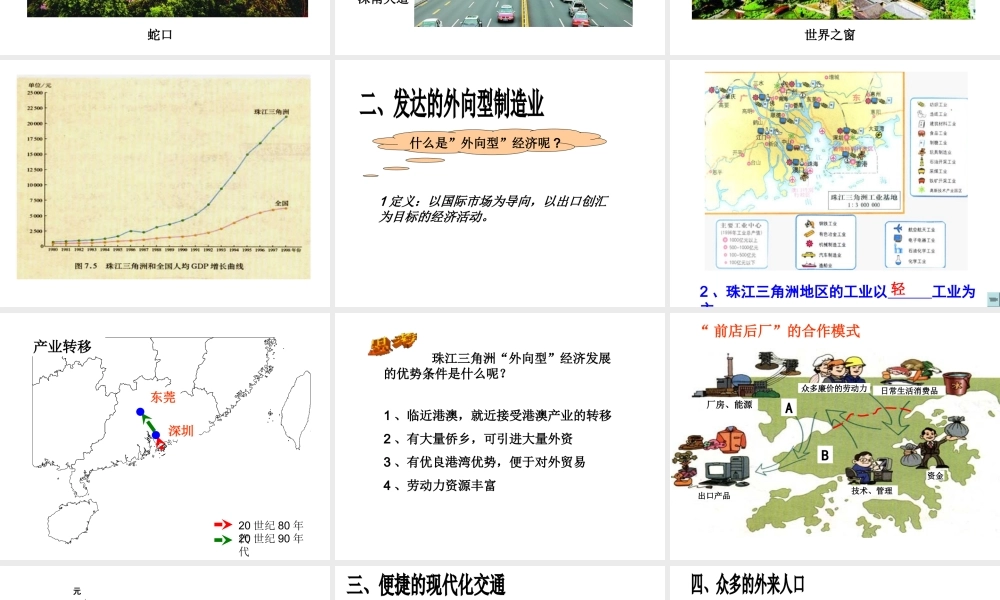Viewport: 1000px width, 600px height.
Task: Click the blue dot marking 东莞
Action: click(x=140, y=412)
